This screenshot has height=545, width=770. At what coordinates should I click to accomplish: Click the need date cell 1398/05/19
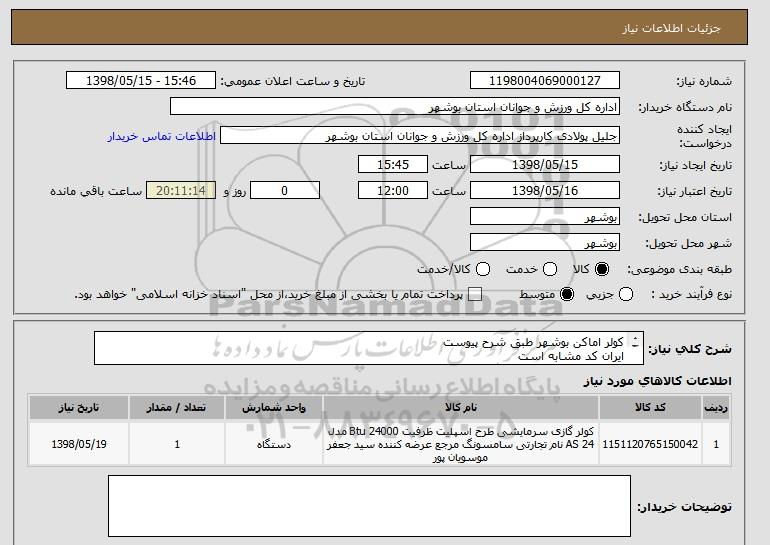[79, 444]
